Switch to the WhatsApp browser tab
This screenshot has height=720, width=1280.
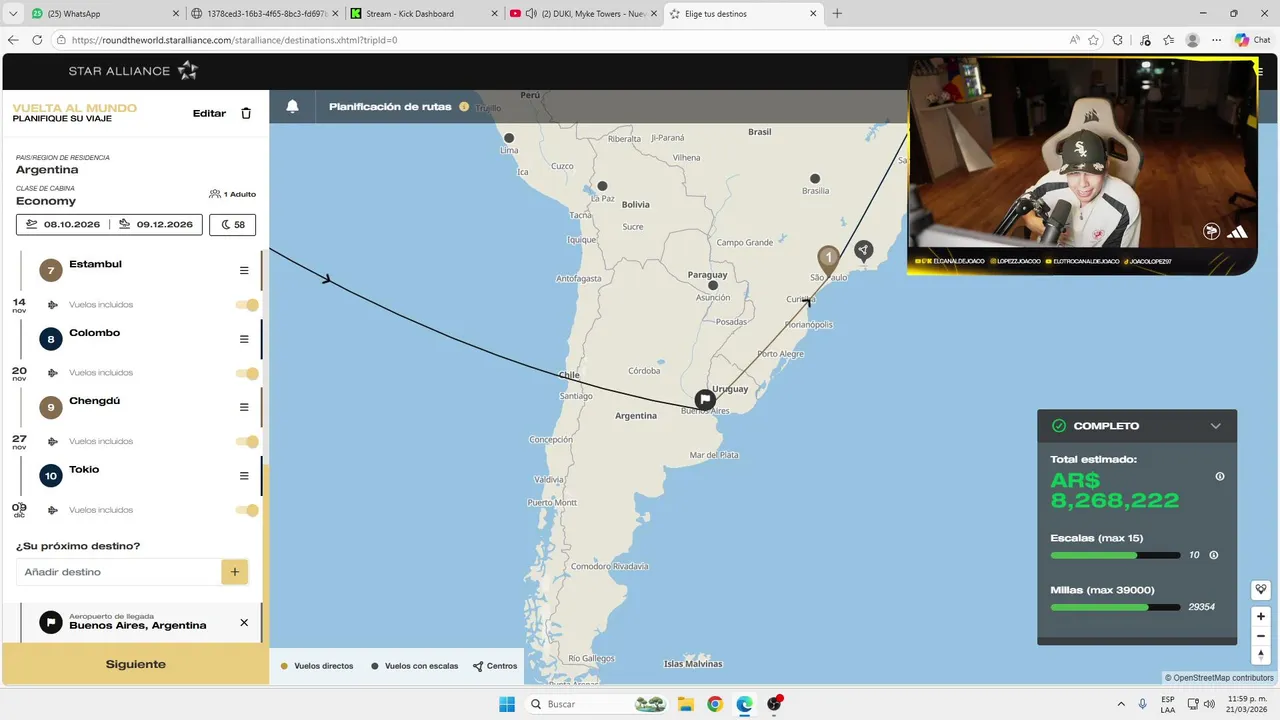click(105, 14)
